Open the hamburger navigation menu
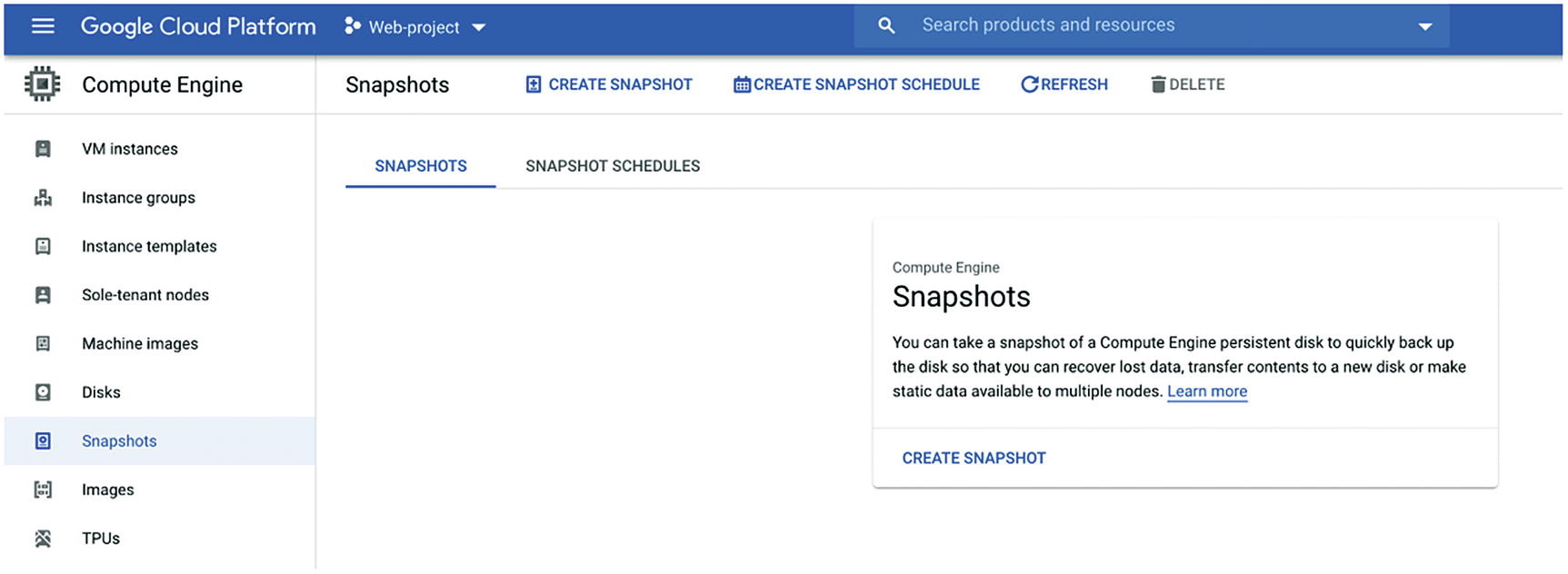Image resolution: width=1568 pixels, height=574 pixels. coord(43,26)
